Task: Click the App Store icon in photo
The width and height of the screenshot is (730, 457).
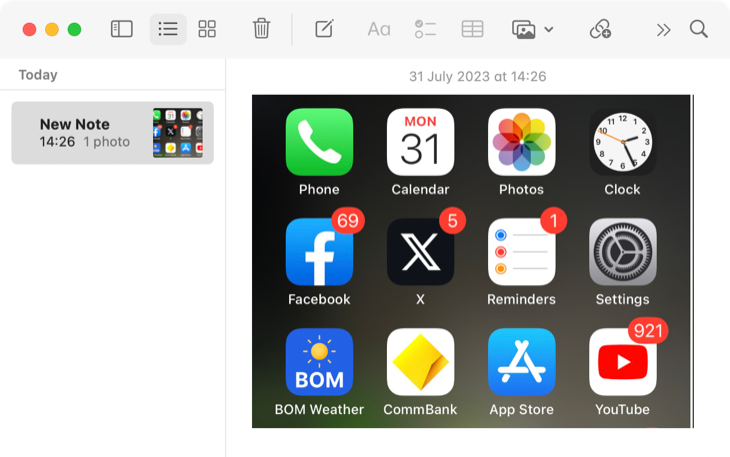Action: (521, 362)
